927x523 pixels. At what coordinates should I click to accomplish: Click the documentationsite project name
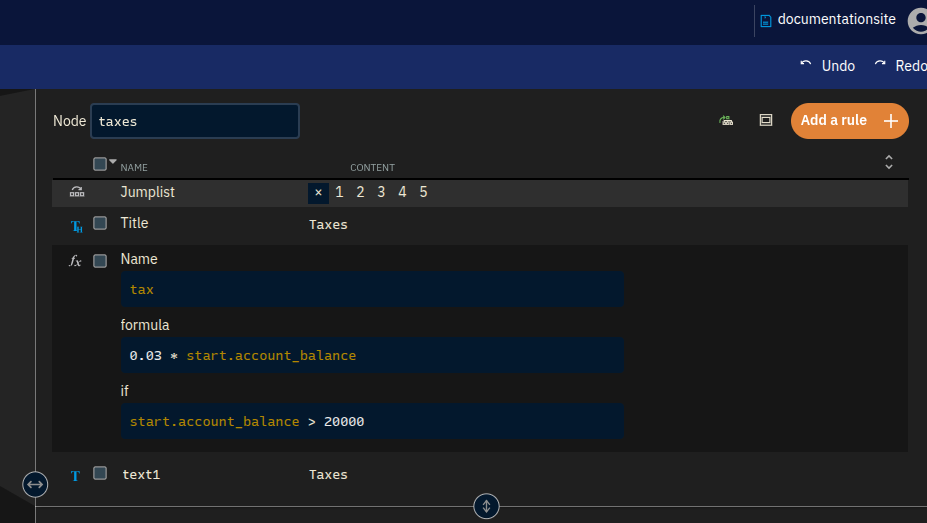point(837,20)
